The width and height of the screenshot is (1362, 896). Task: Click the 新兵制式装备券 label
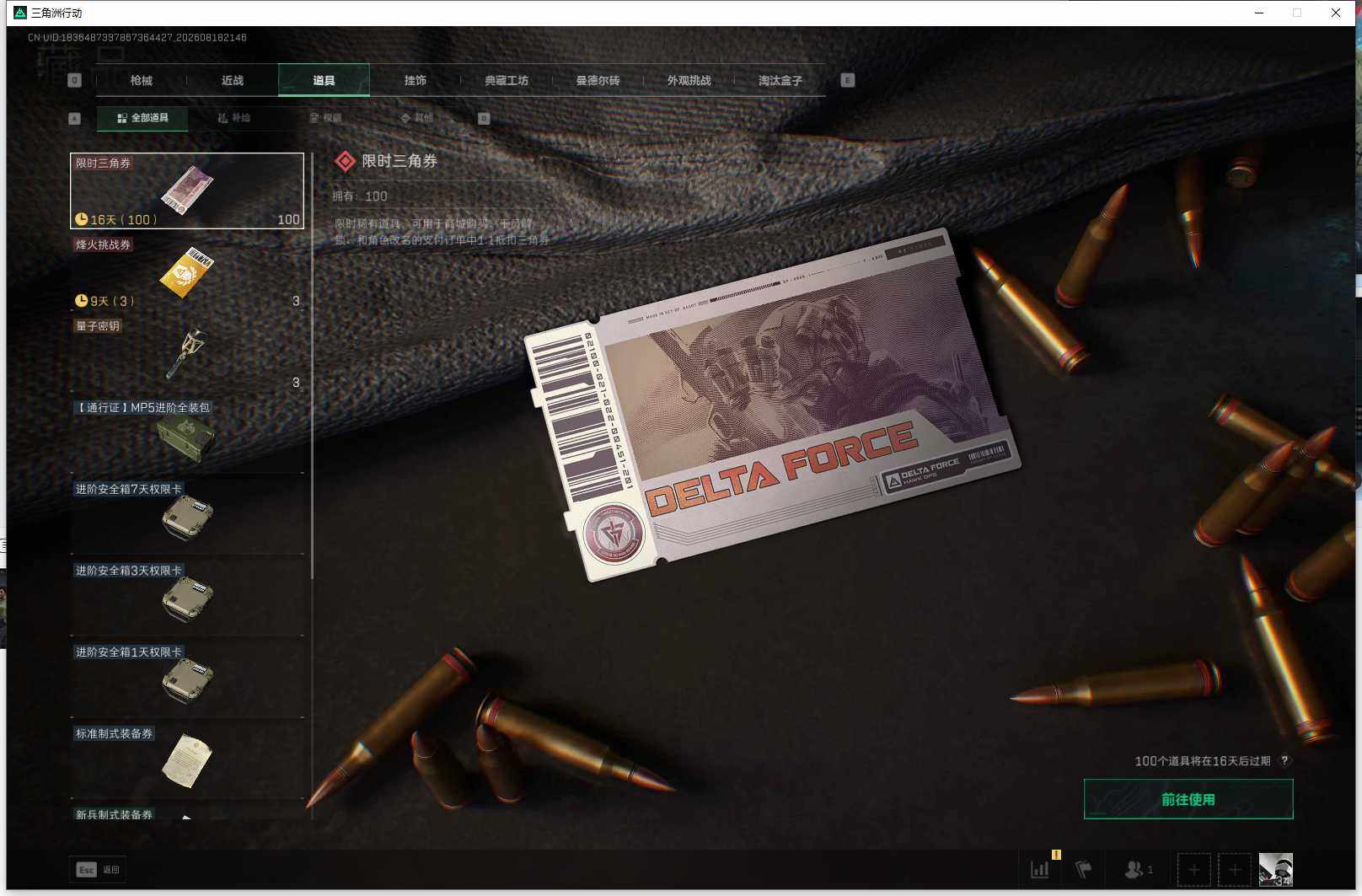pos(114,814)
